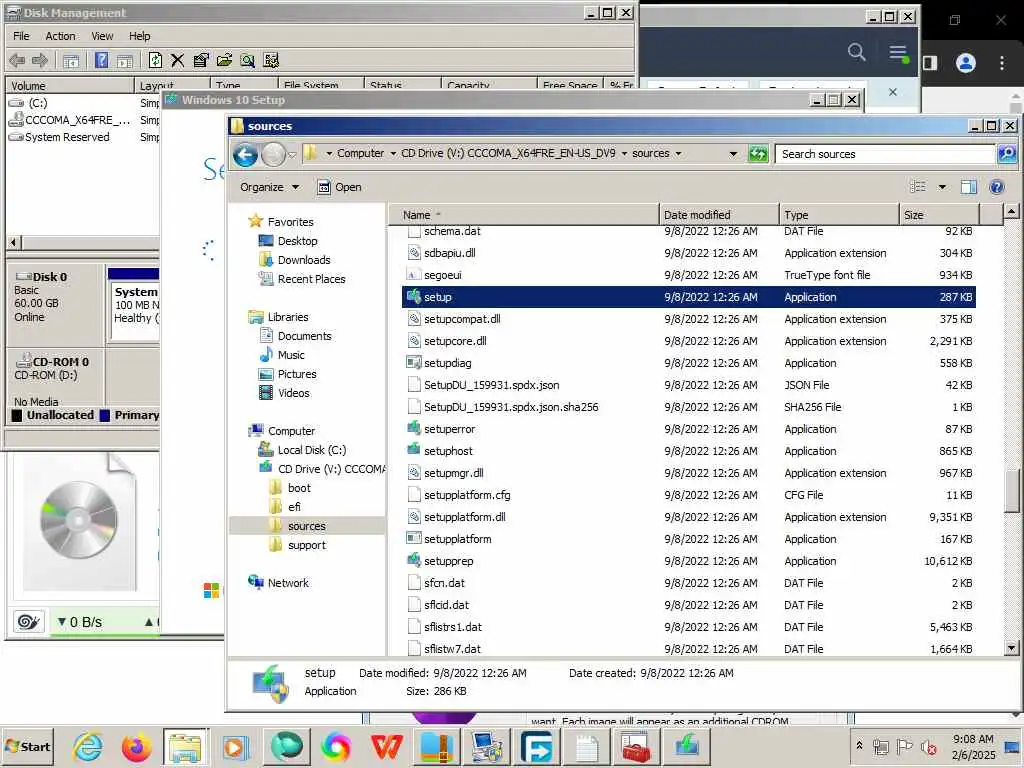1024x768 pixels.
Task: Launch Firefox from the taskbar
Action: (x=136, y=747)
